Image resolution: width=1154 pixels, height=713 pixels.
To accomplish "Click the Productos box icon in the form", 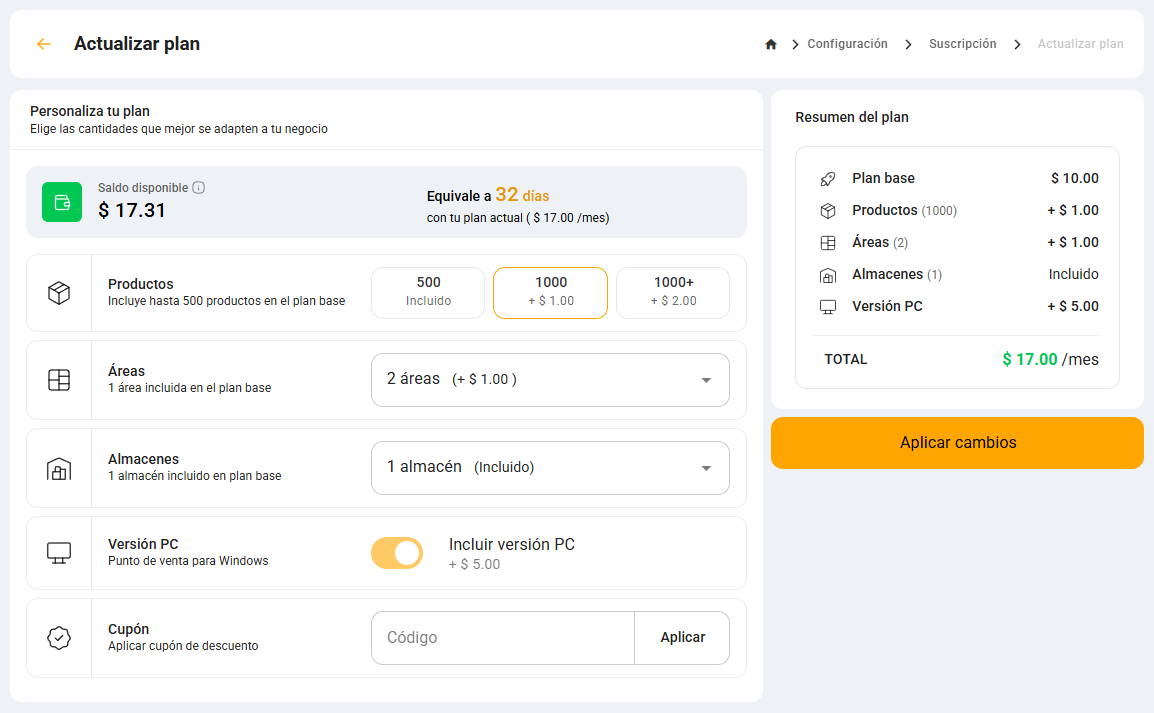I will click(x=59, y=293).
